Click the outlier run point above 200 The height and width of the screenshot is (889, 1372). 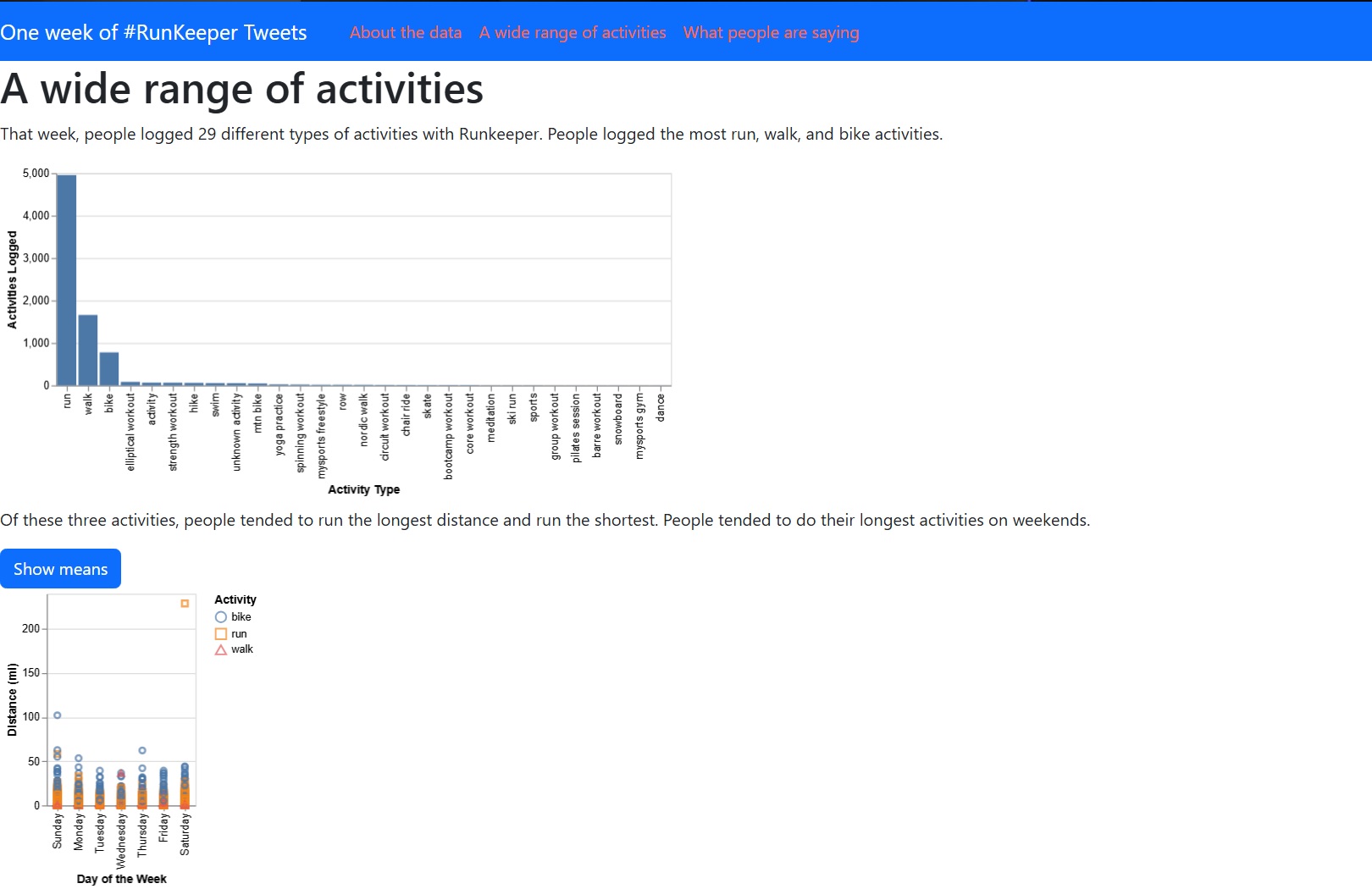pyautogui.click(x=185, y=604)
